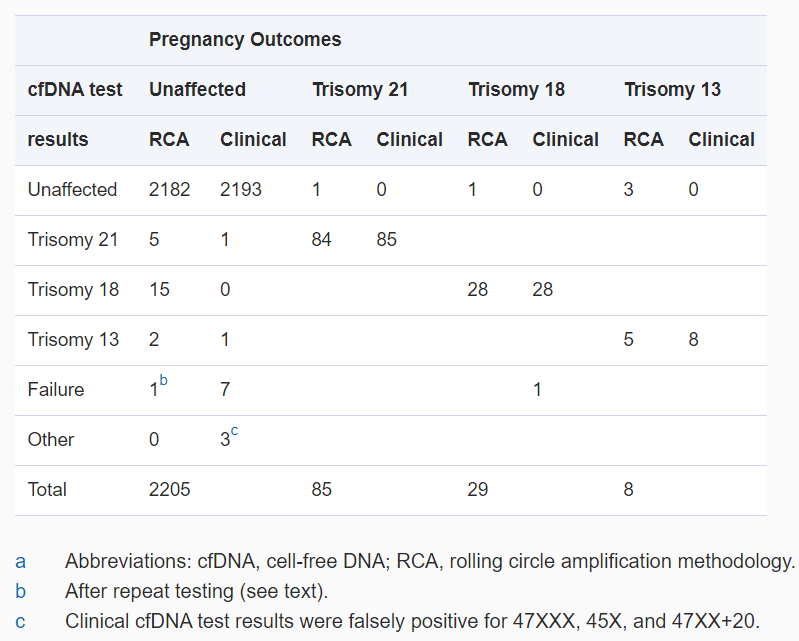This screenshot has width=799, height=641.
Task: Click the Unaffected column group header
Action: click(x=197, y=90)
